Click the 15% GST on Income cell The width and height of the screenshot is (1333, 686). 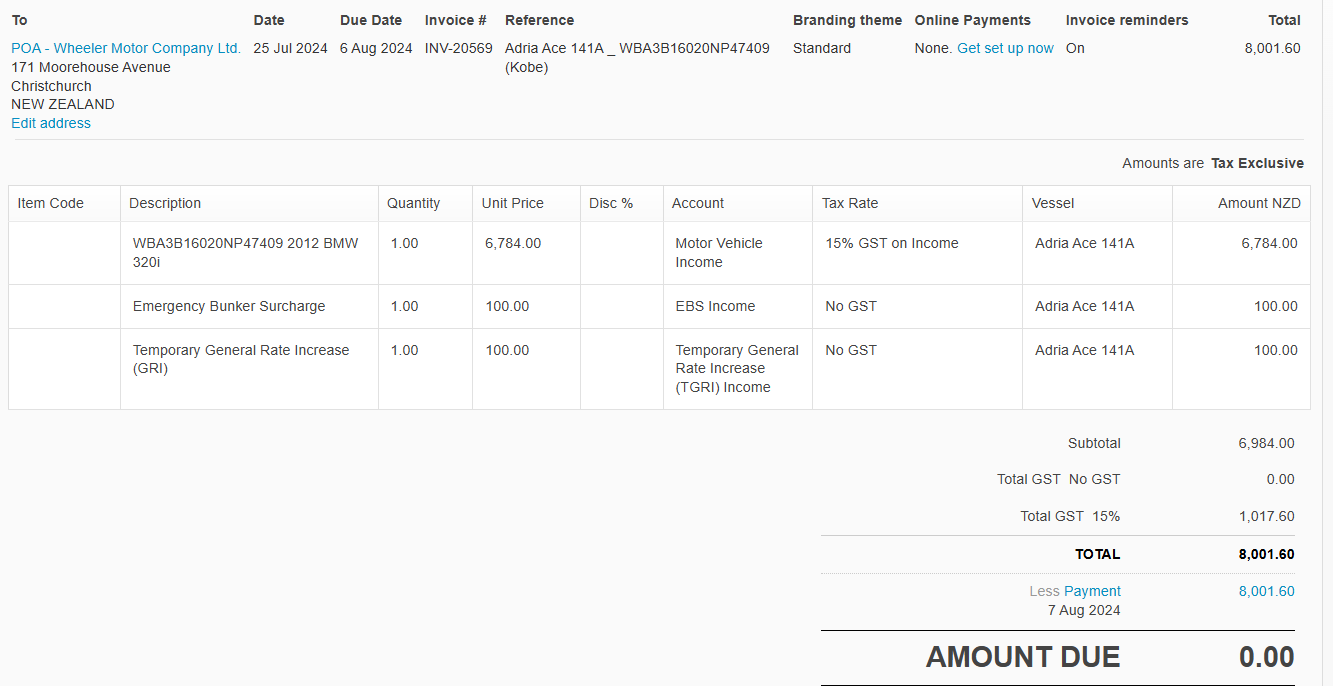click(917, 253)
